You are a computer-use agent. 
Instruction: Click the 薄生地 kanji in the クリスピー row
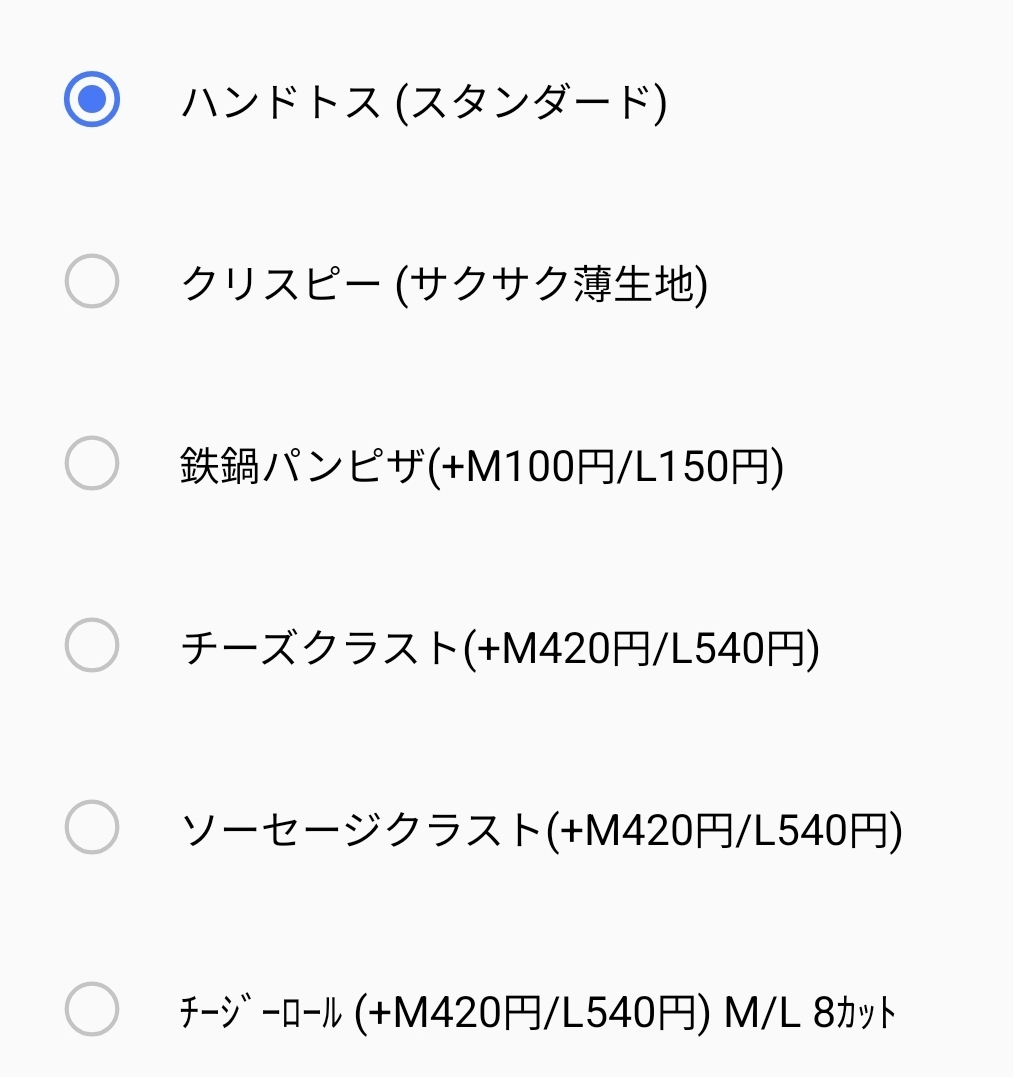click(x=633, y=284)
